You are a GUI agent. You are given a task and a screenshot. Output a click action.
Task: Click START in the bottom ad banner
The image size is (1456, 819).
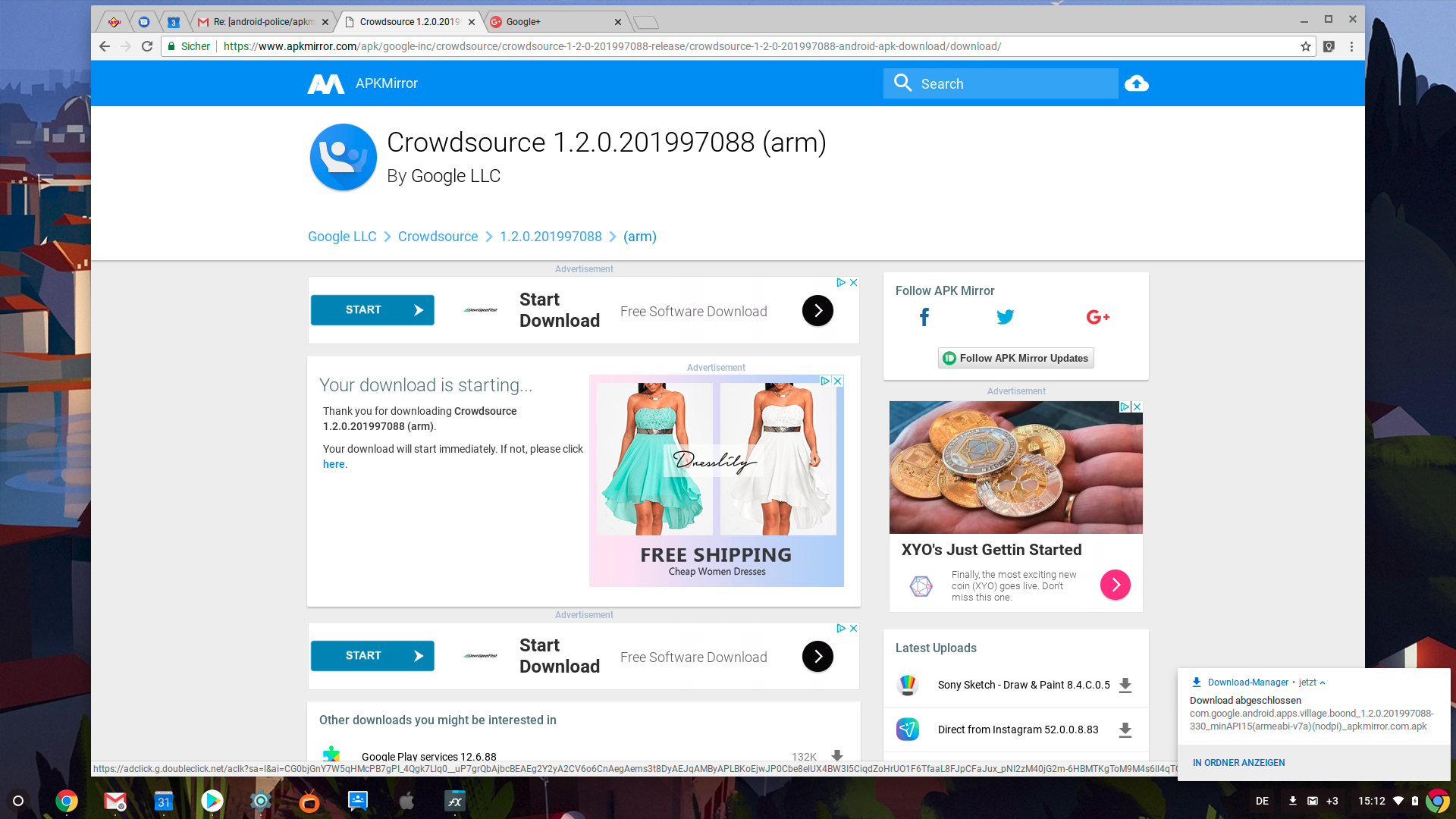372,656
